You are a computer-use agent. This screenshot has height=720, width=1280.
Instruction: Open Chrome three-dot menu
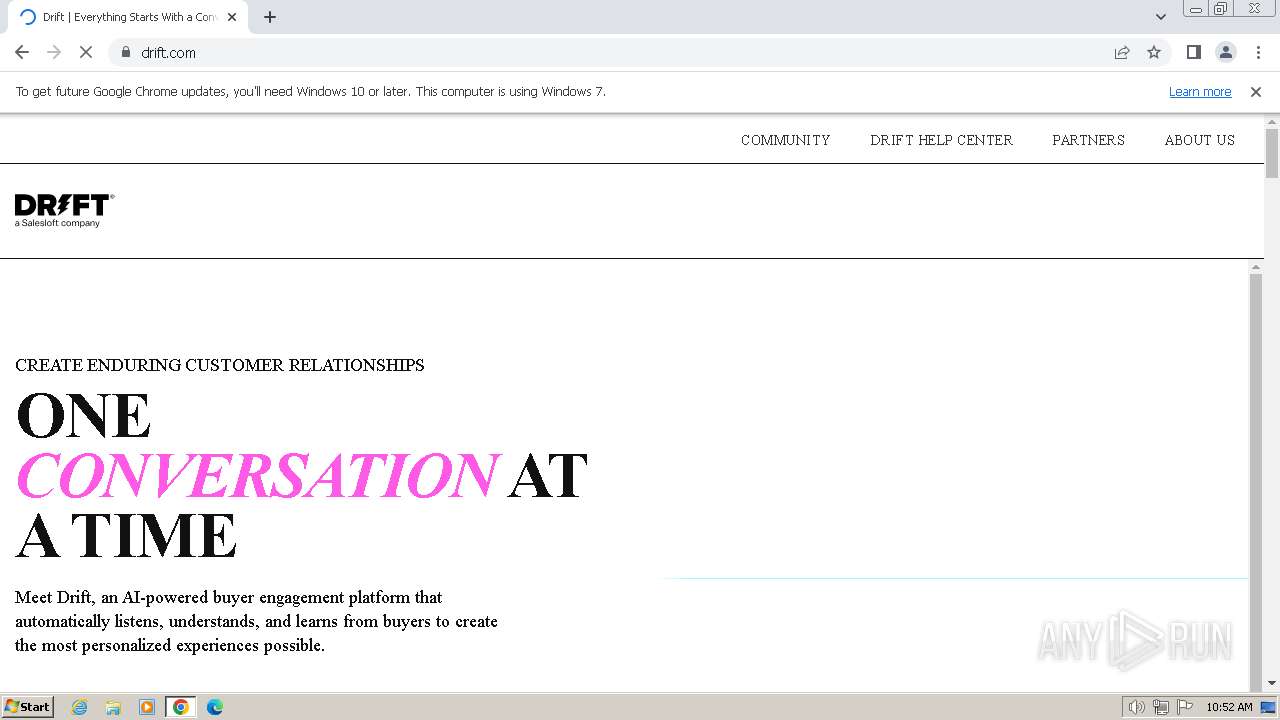(x=1258, y=52)
